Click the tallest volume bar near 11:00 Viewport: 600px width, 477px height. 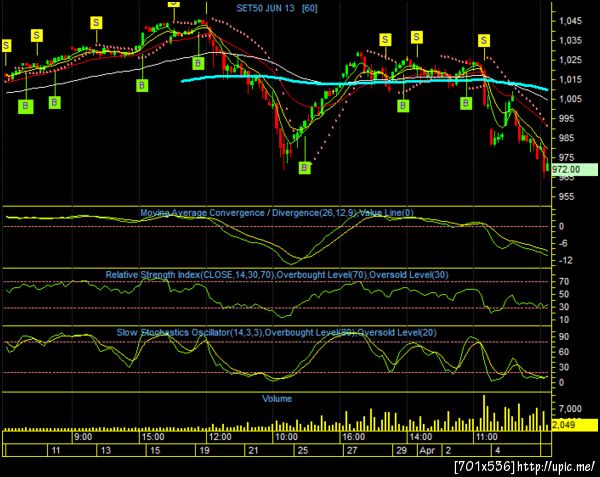tap(484, 413)
